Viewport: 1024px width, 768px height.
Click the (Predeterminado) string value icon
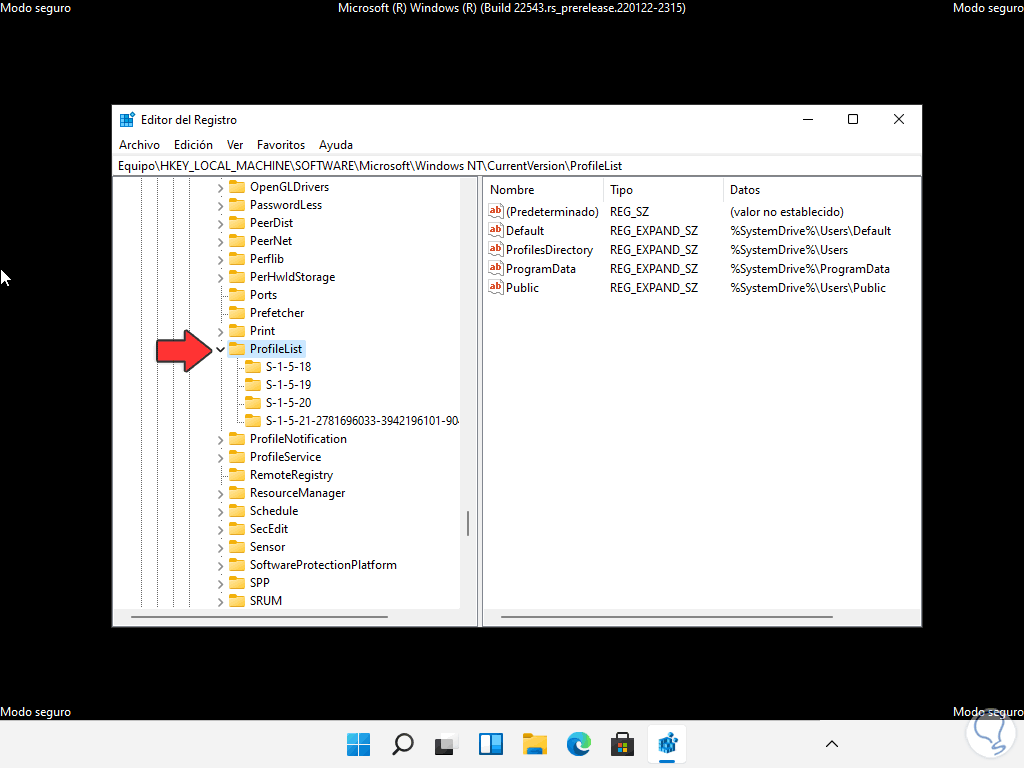[x=496, y=211]
